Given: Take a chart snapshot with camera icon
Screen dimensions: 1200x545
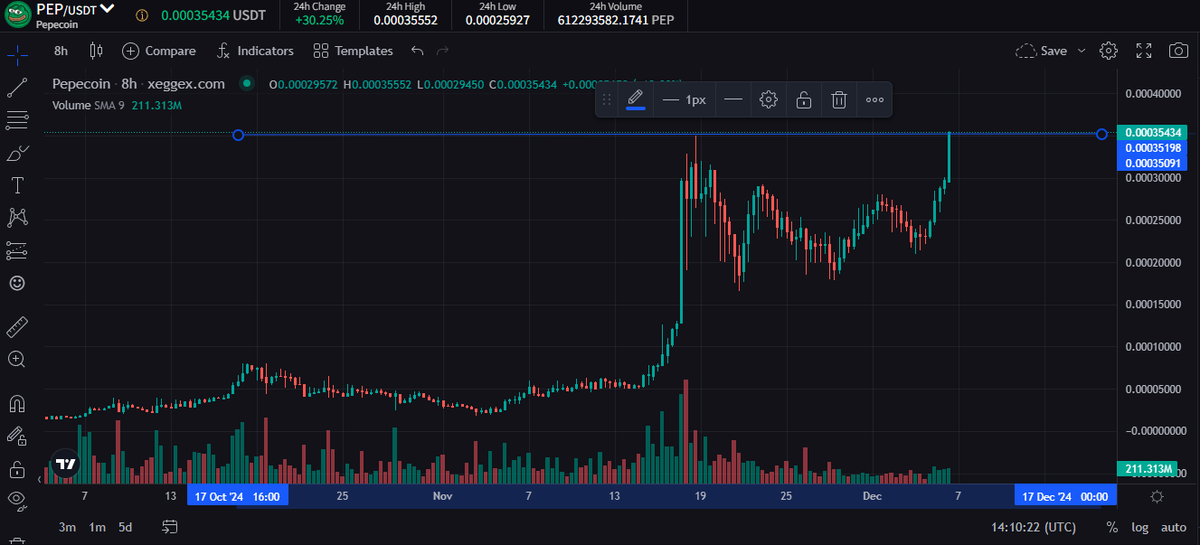Looking at the screenshot, I should click(1177, 50).
